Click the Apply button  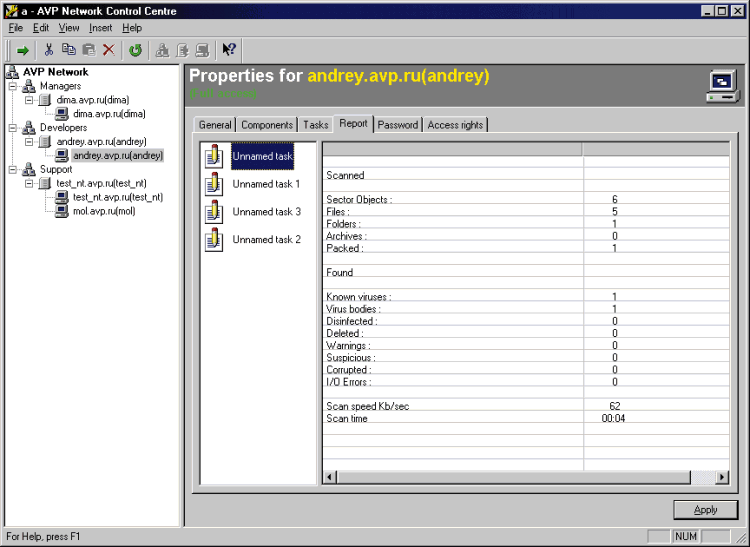point(706,510)
